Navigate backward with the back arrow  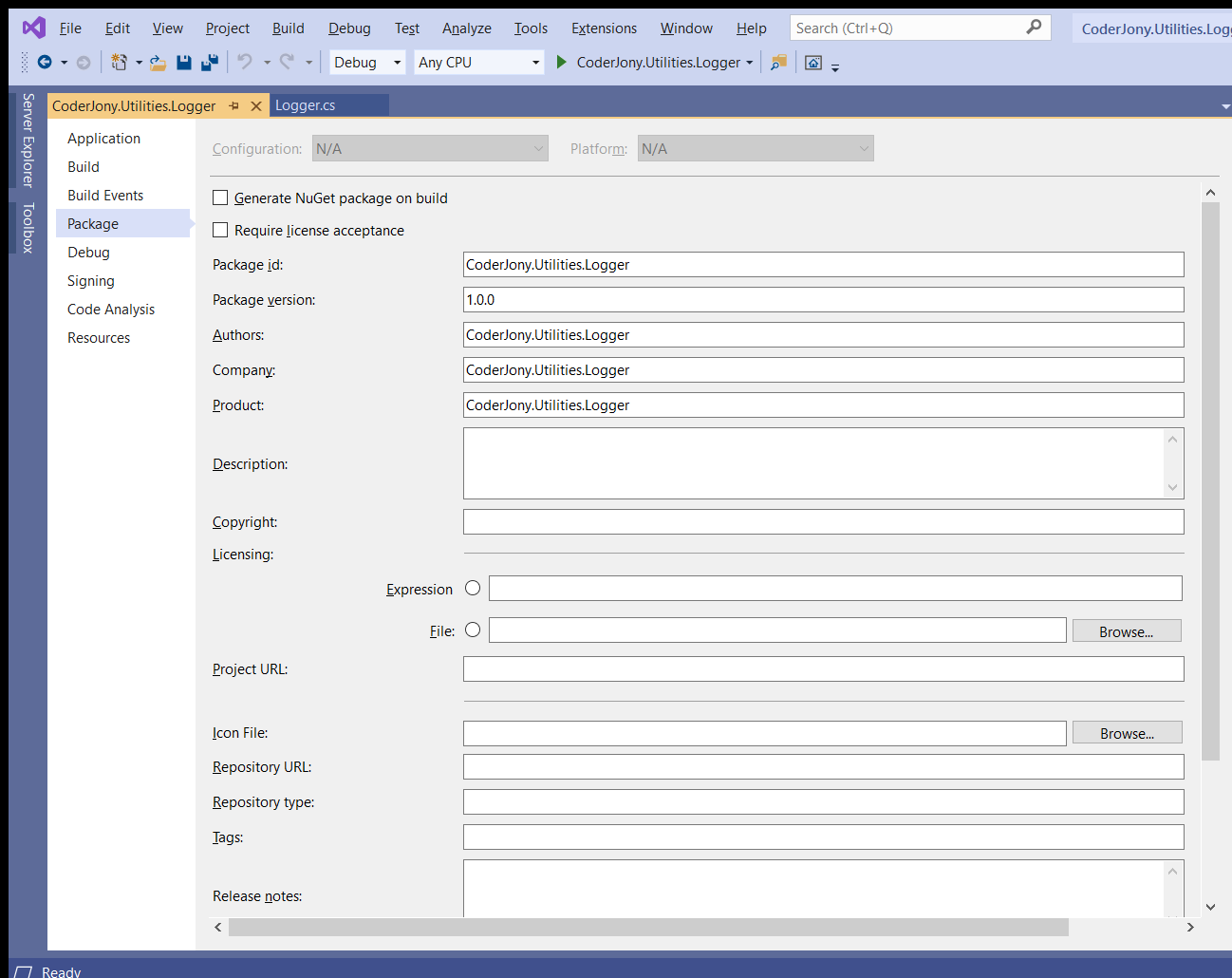(44, 63)
